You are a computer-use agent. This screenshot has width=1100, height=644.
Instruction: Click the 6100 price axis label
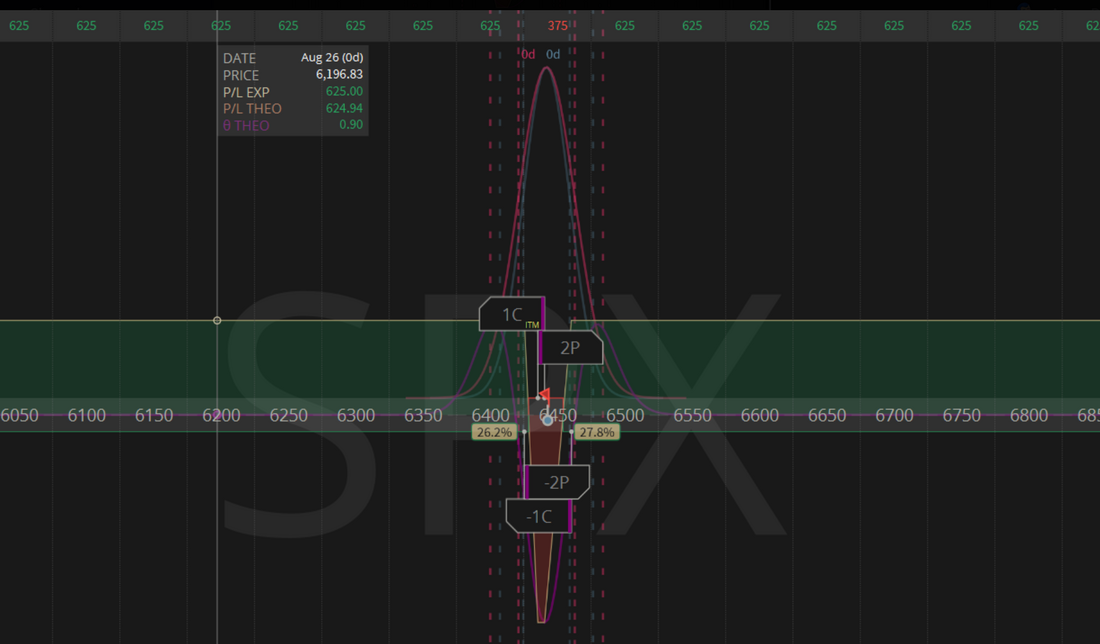tap(86, 415)
